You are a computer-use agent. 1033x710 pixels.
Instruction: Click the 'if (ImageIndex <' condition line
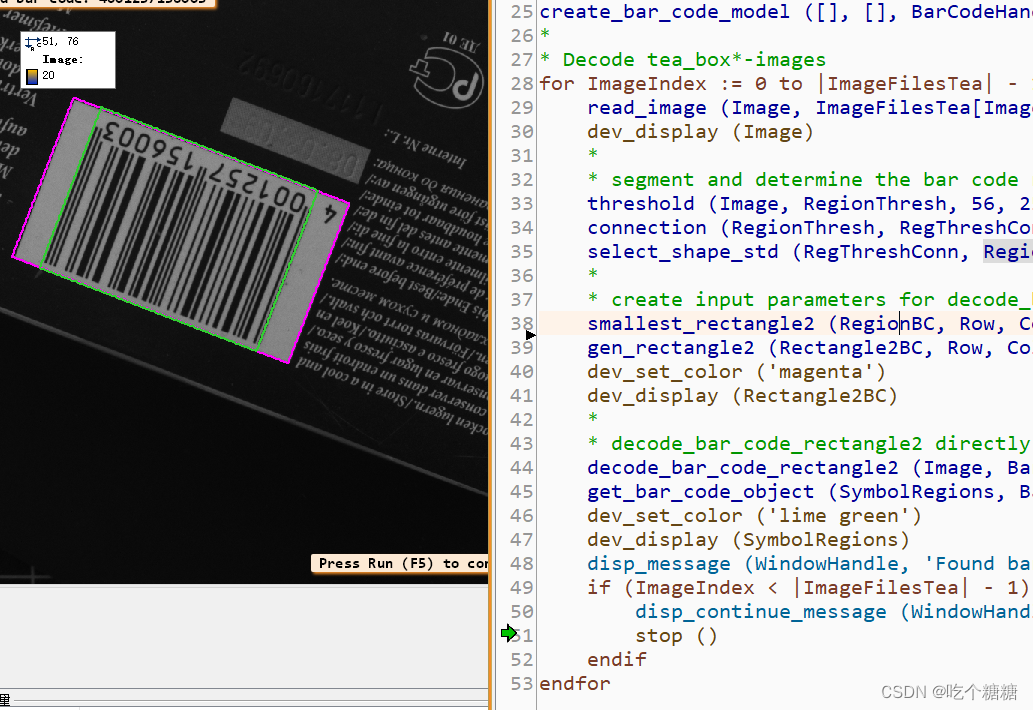coord(810,587)
